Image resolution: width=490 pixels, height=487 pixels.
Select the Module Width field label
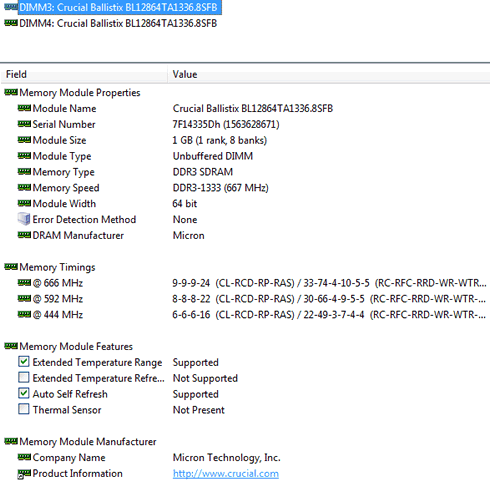(64, 203)
